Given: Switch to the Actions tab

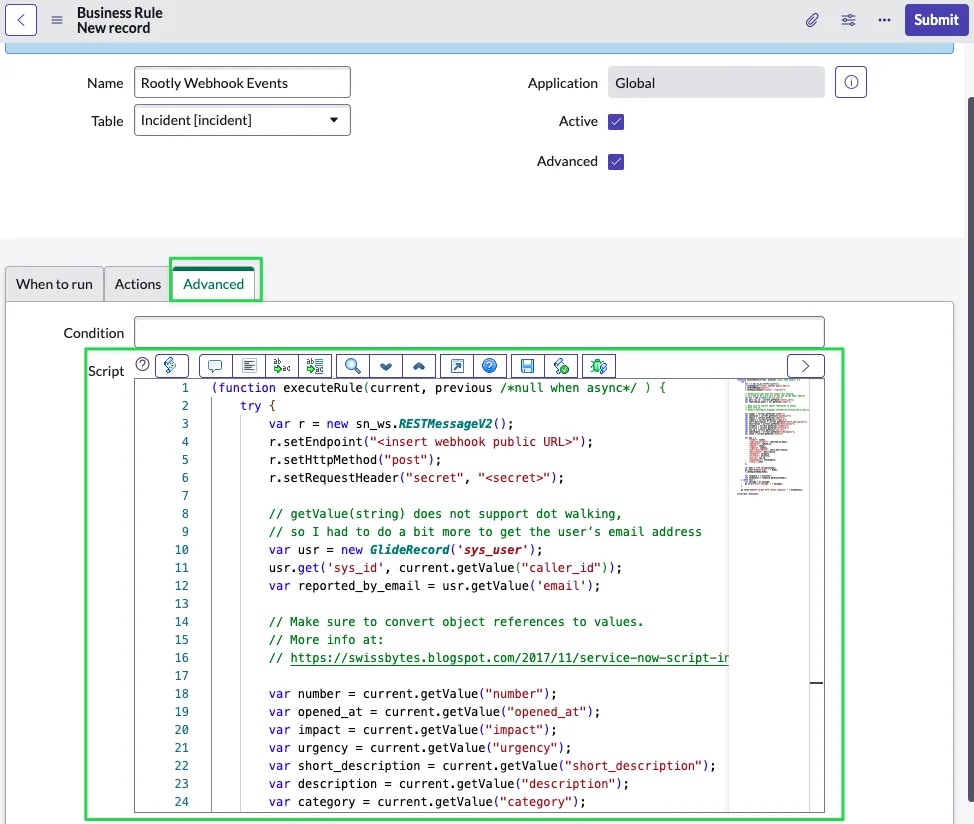Looking at the screenshot, I should point(137,284).
